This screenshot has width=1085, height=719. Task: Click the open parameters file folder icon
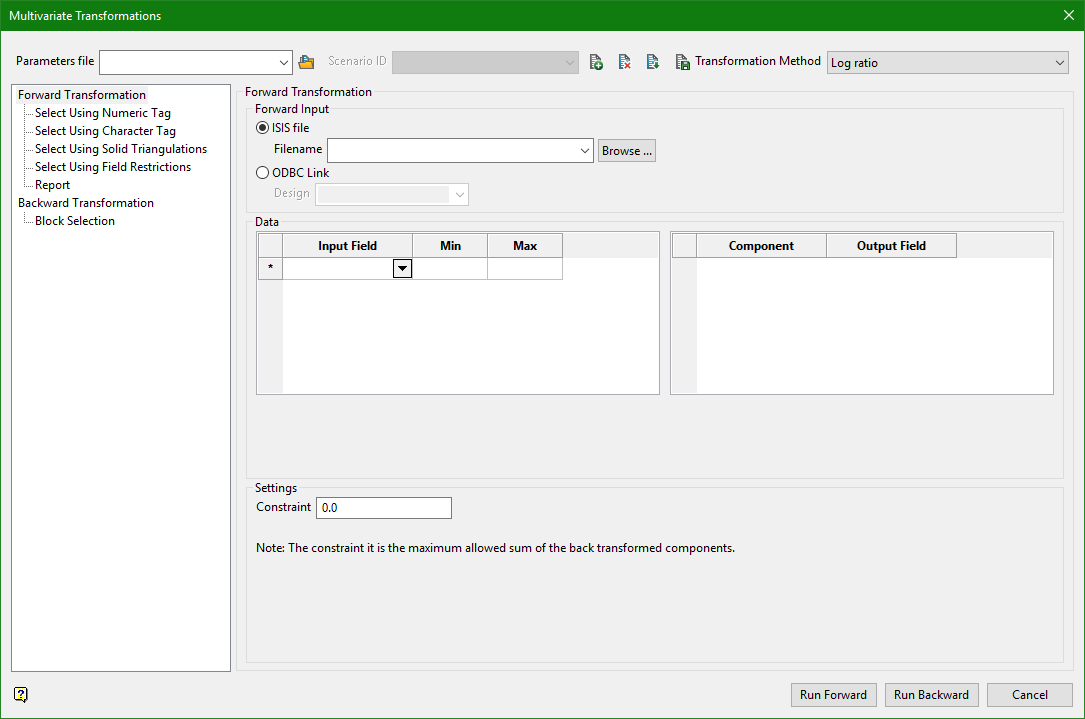306,62
